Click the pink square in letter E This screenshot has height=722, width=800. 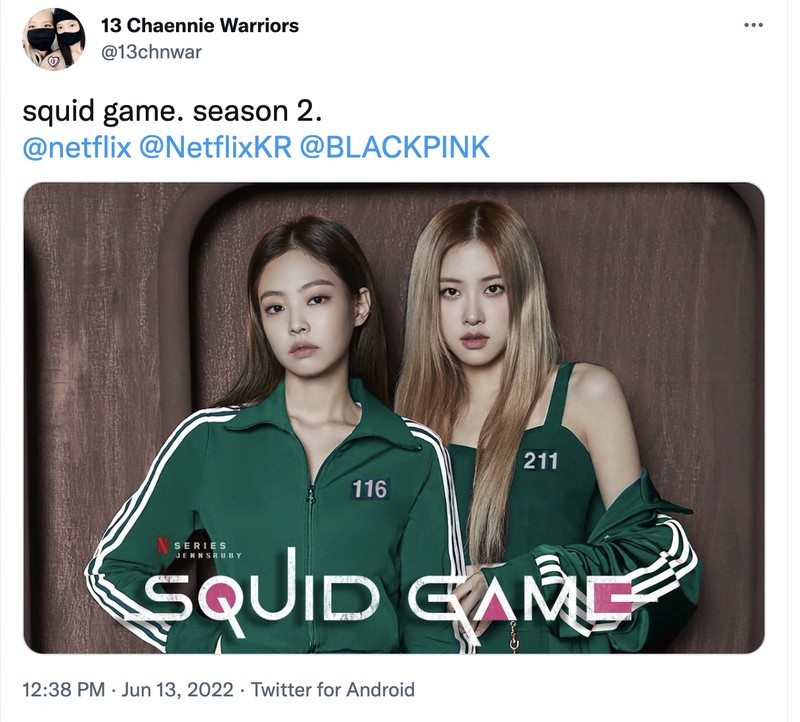tap(613, 599)
